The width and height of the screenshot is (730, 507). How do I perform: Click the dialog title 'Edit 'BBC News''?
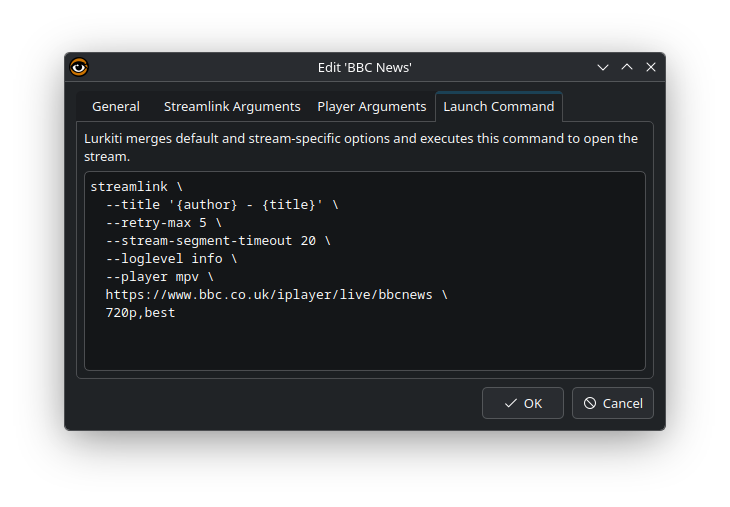coord(365,68)
